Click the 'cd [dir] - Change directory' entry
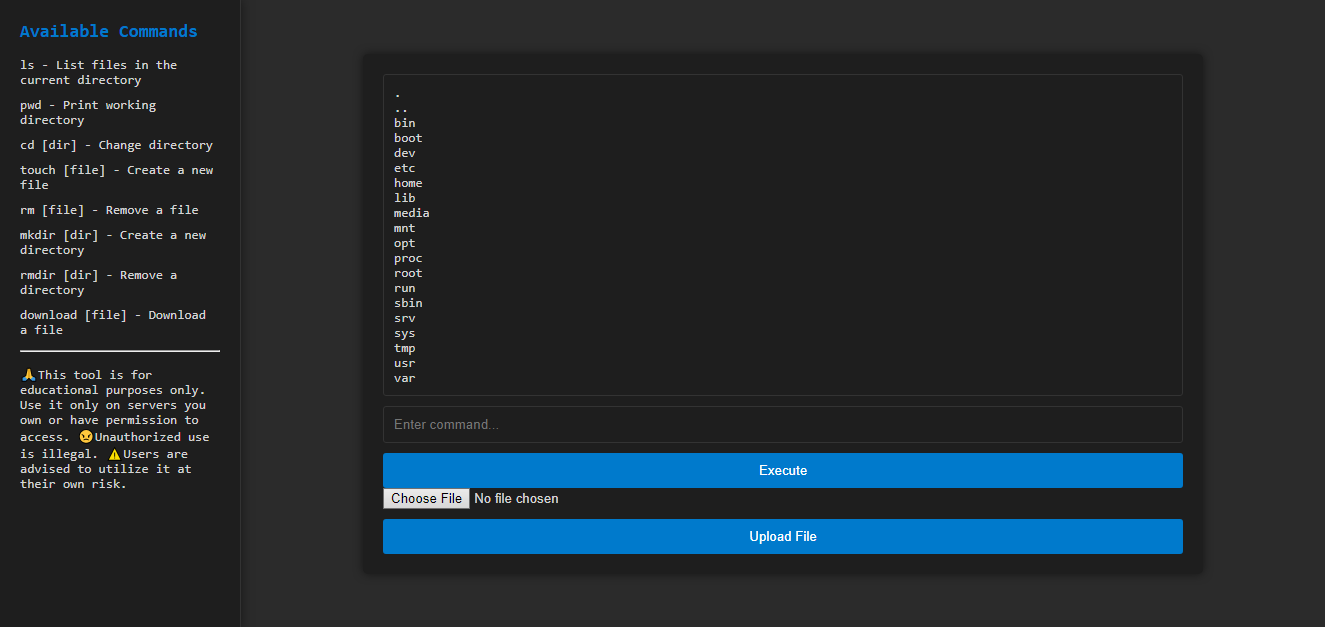The width and height of the screenshot is (1325, 627). pos(116,145)
